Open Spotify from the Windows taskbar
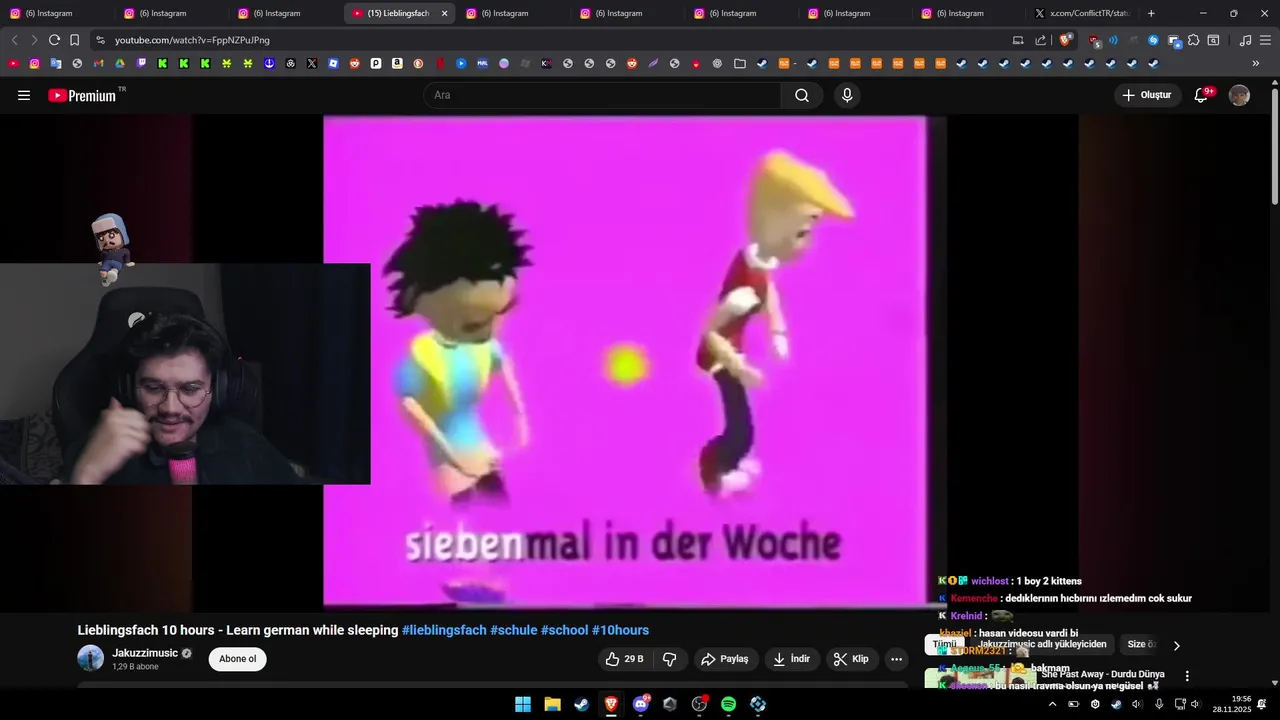The width and height of the screenshot is (1280, 720). [x=728, y=704]
